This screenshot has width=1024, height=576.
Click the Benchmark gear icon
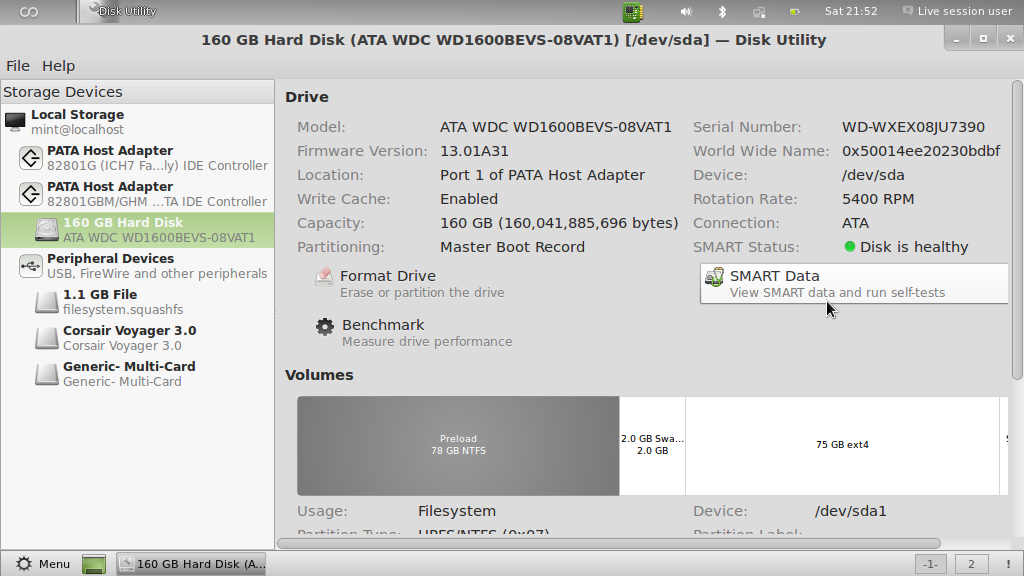[325, 327]
